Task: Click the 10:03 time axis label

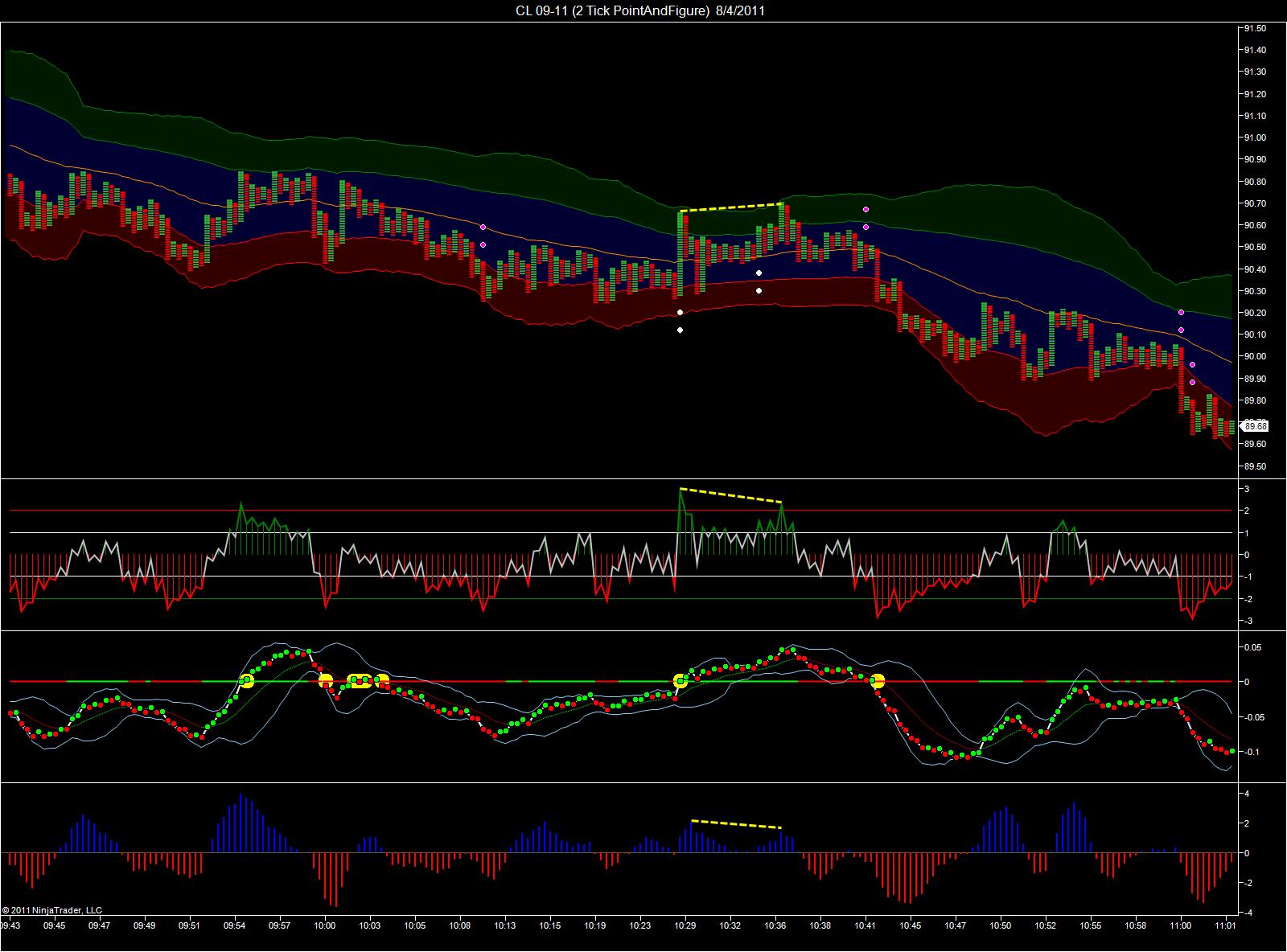Action: click(x=370, y=925)
